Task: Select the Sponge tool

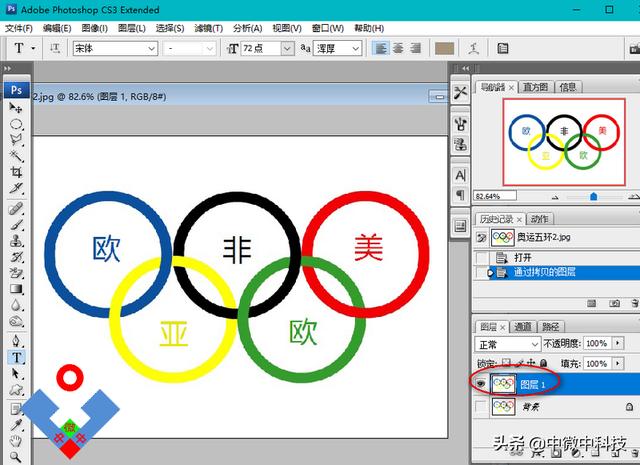Action: [16, 321]
